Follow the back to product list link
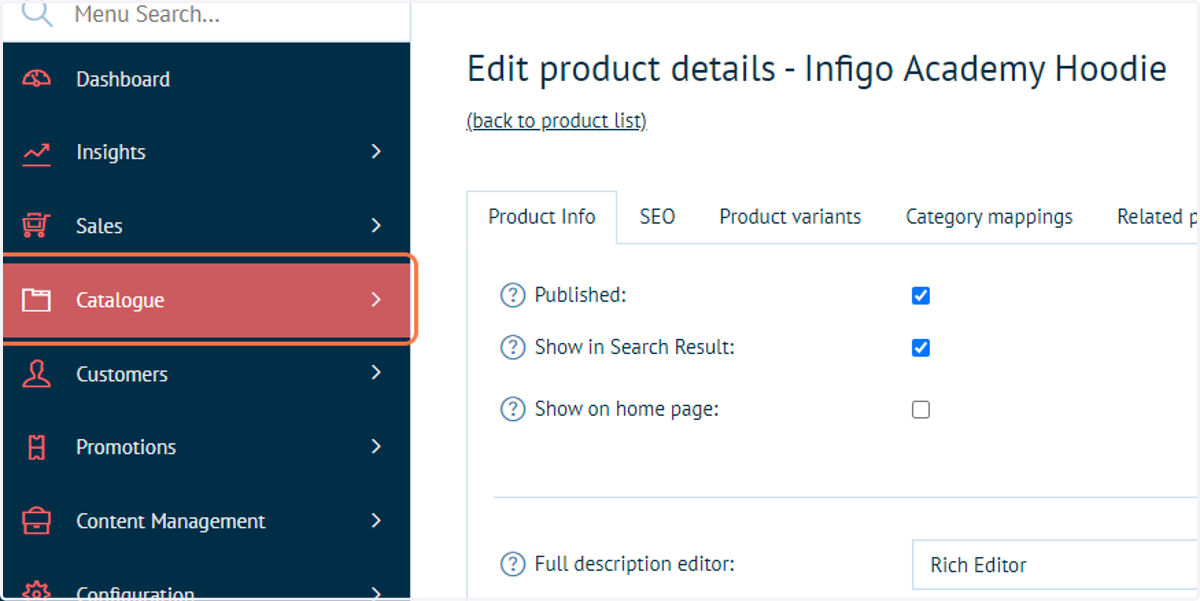Image resolution: width=1200 pixels, height=601 pixels. tap(557, 121)
